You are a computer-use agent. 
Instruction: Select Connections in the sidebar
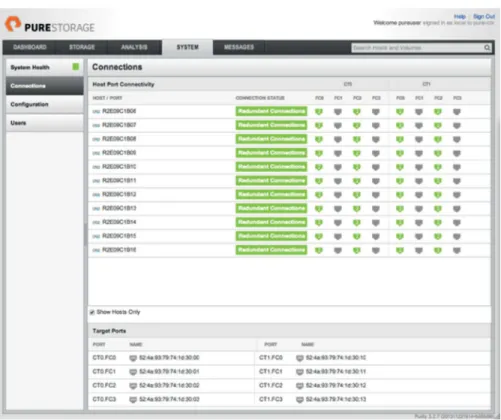click(x=44, y=86)
